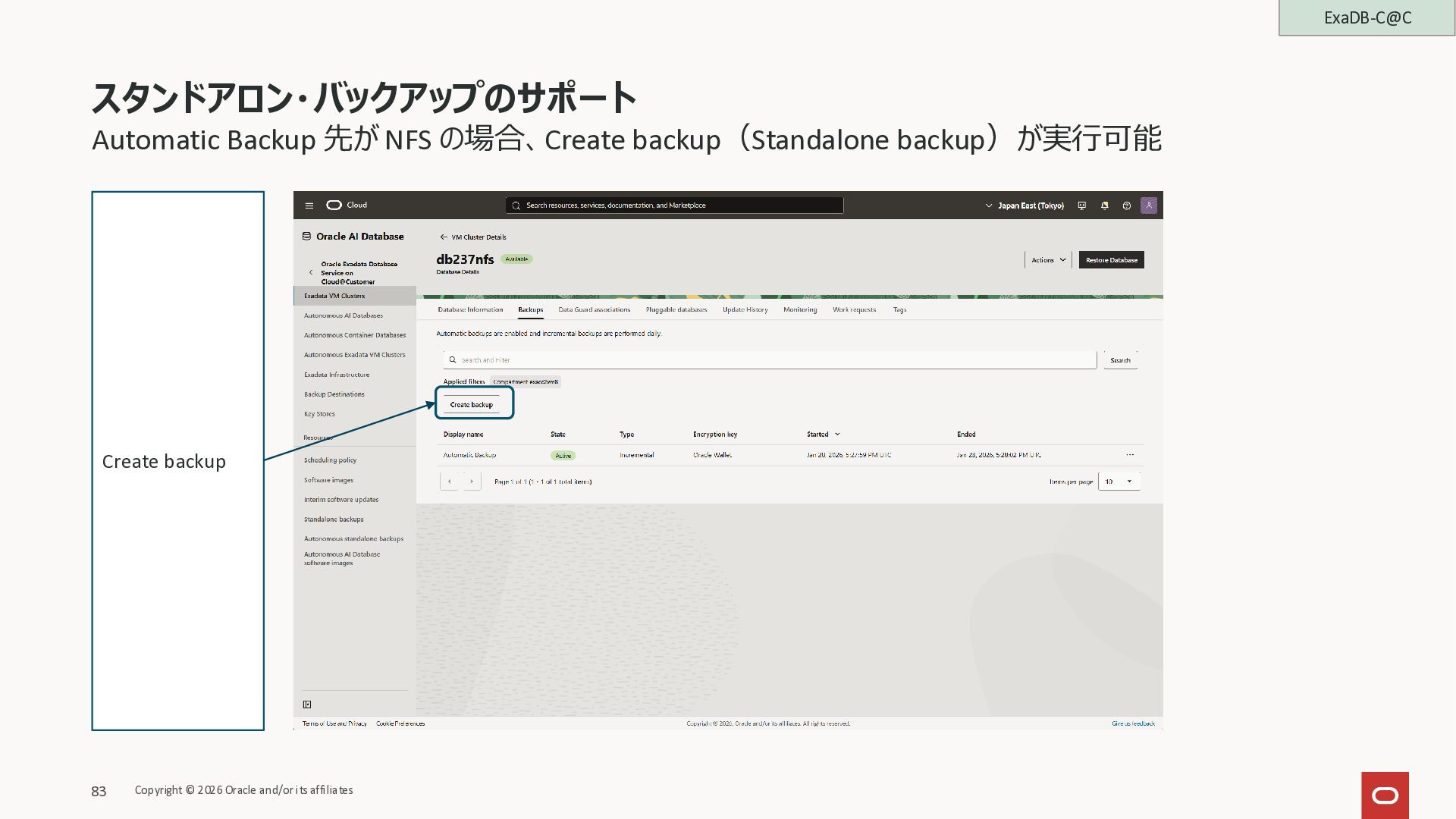Open the user profile avatar icon

click(1149, 206)
